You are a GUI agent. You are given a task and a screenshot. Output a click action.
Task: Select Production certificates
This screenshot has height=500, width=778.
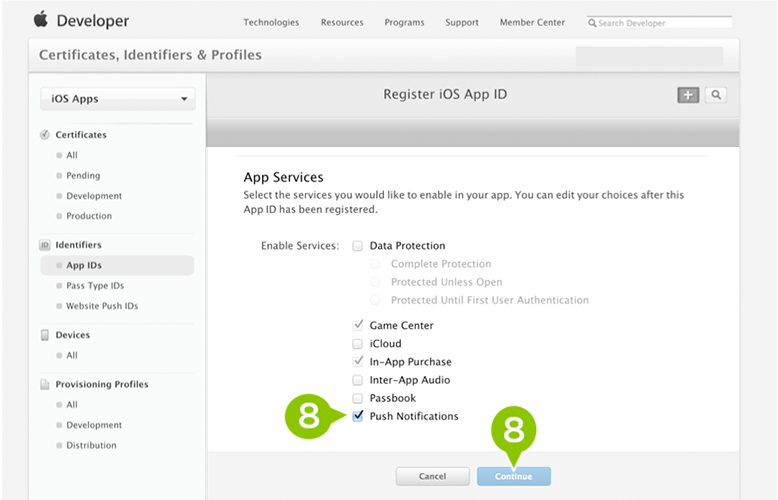click(89, 216)
